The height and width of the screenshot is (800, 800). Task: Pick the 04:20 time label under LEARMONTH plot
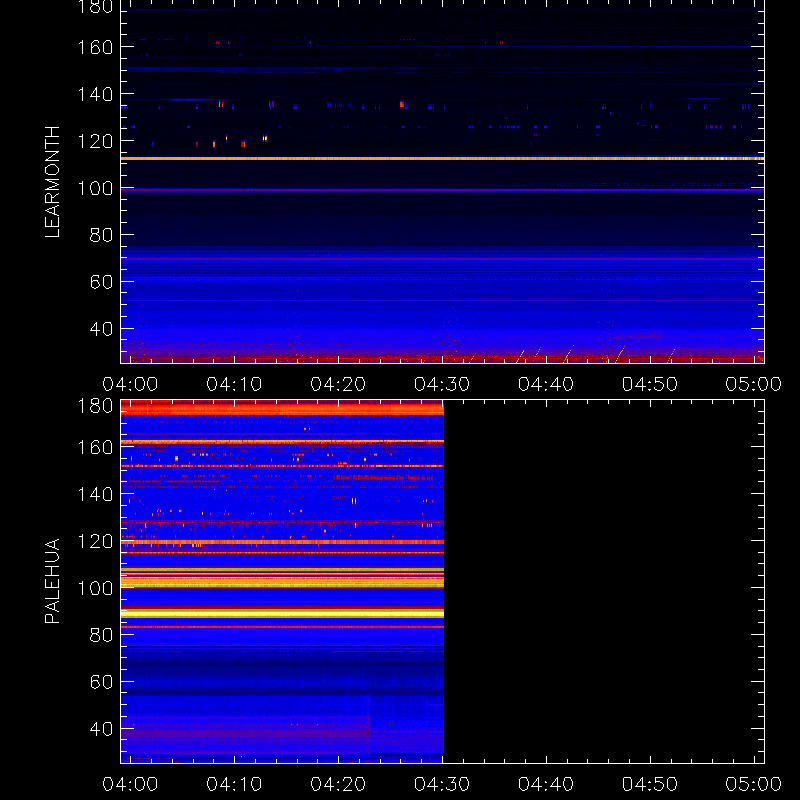pyautogui.click(x=338, y=384)
